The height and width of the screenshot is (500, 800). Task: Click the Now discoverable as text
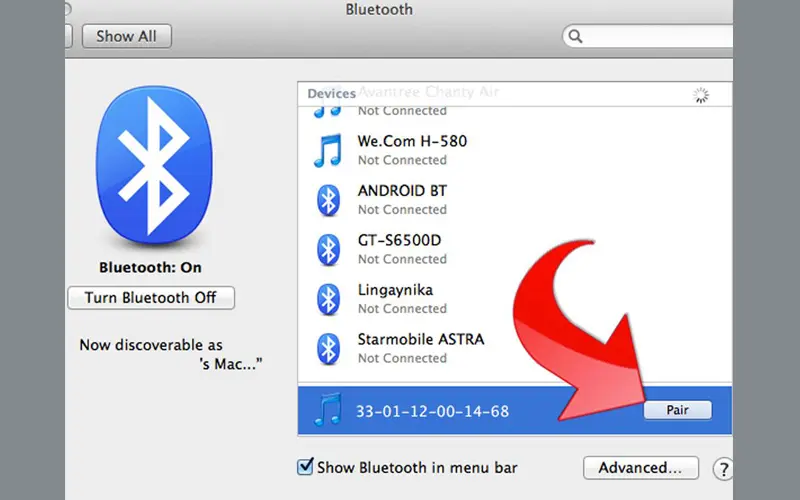[151, 345]
